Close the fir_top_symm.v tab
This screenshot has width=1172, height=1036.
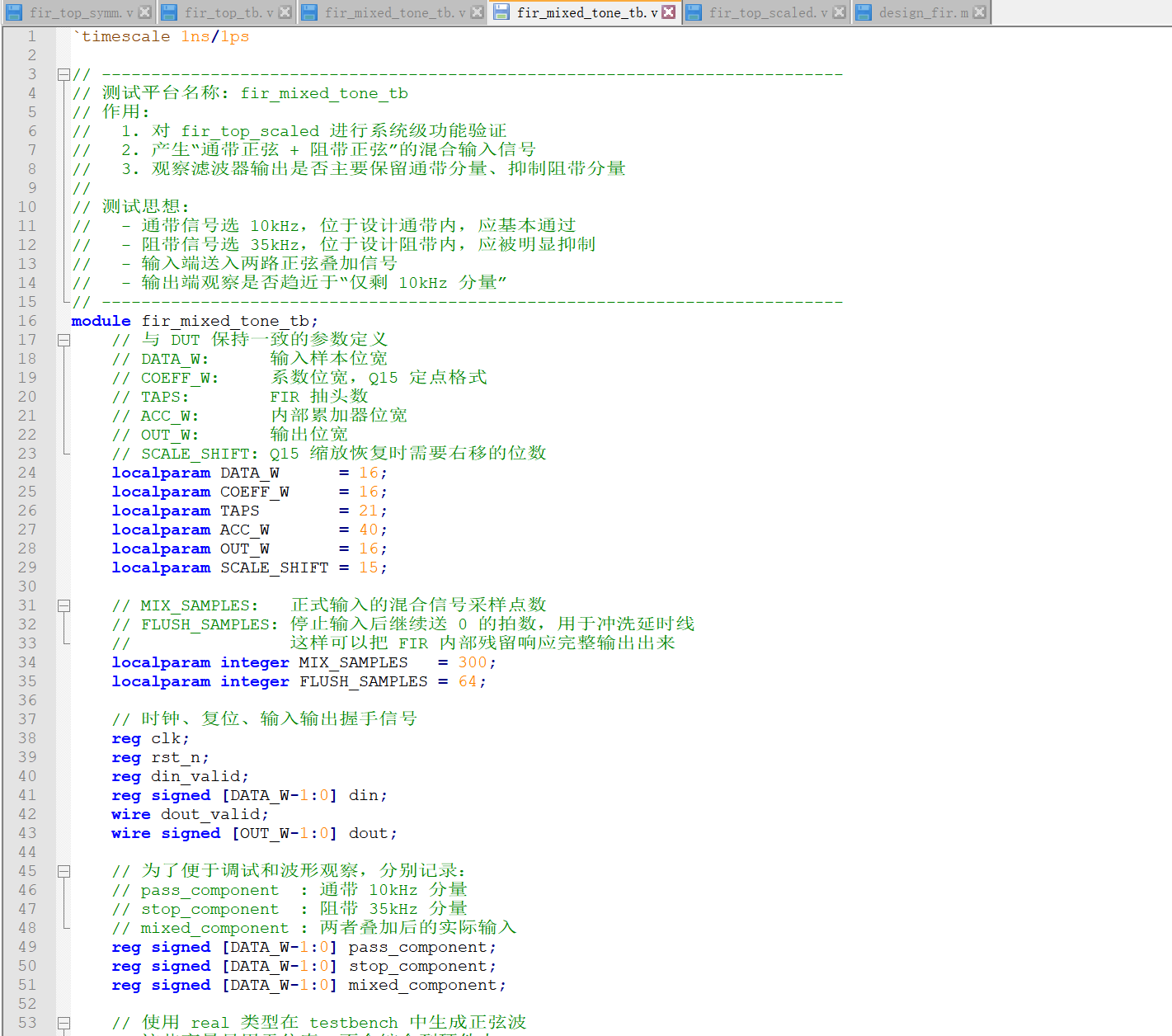[144, 12]
